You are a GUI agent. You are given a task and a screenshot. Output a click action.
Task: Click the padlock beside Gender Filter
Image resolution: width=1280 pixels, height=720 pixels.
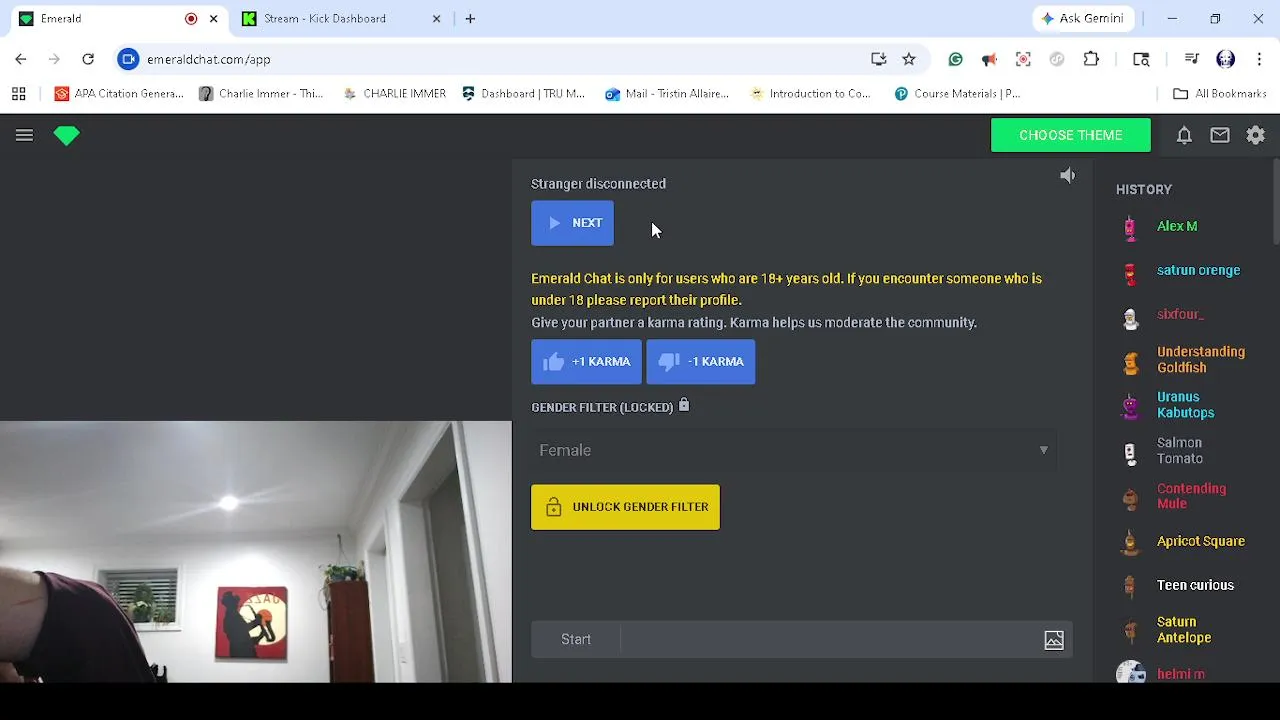coord(684,405)
